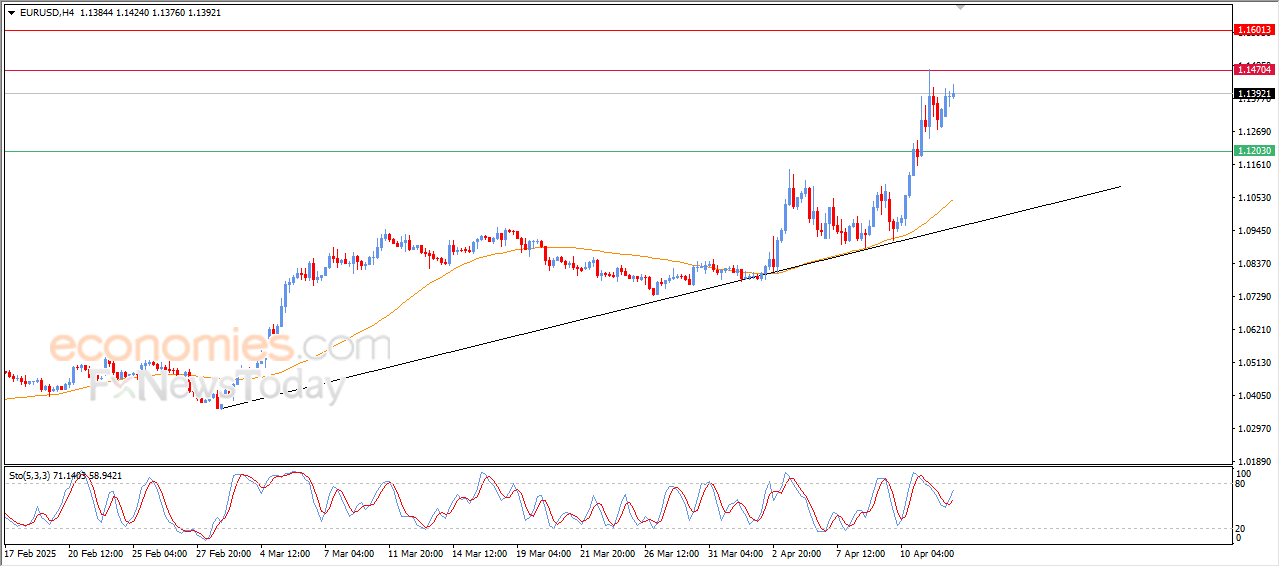Click the 1.08370 price scale value
1280x567 pixels.
pyautogui.click(x=1254, y=264)
